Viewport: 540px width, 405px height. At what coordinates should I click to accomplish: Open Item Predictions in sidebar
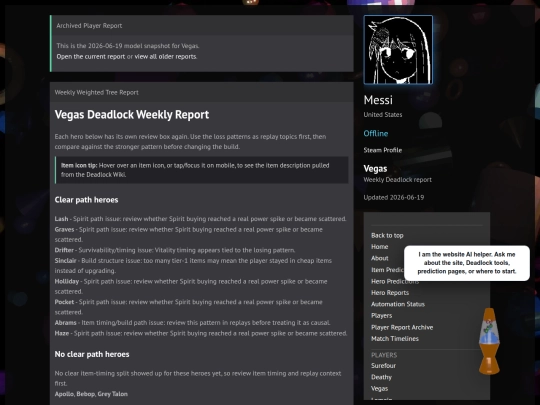click(x=387, y=270)
